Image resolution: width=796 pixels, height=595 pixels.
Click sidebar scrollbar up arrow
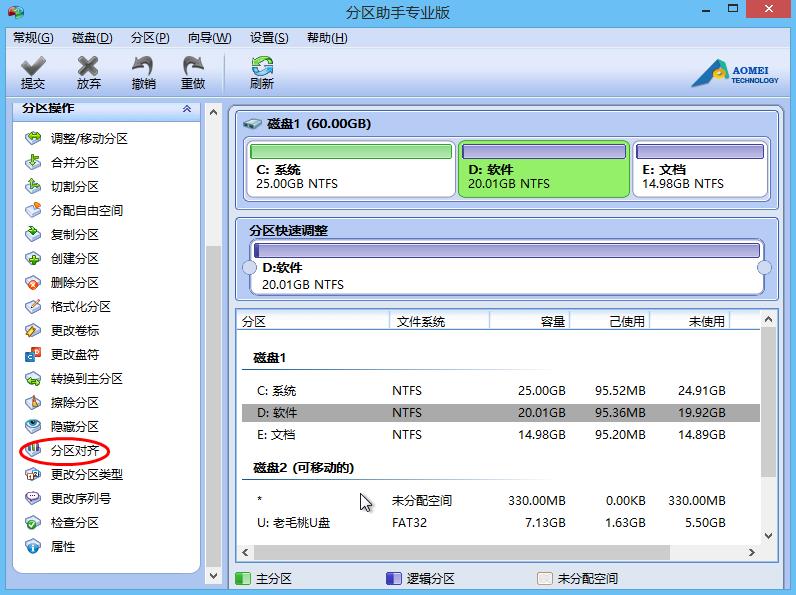point(214,112)
